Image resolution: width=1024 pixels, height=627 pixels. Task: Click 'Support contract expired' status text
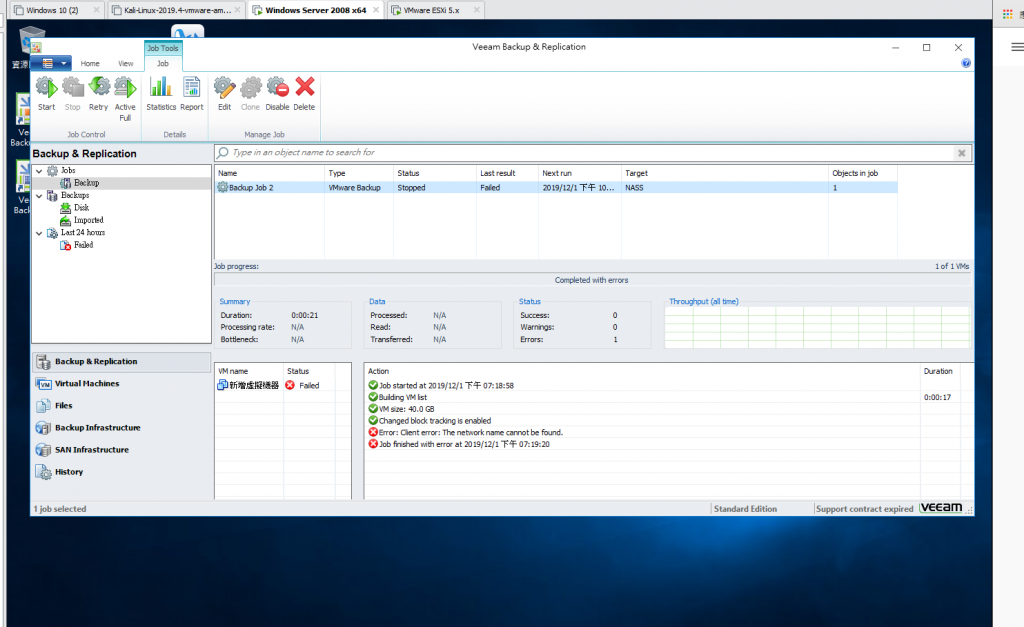pyautogui.click(x=864, y=509)
